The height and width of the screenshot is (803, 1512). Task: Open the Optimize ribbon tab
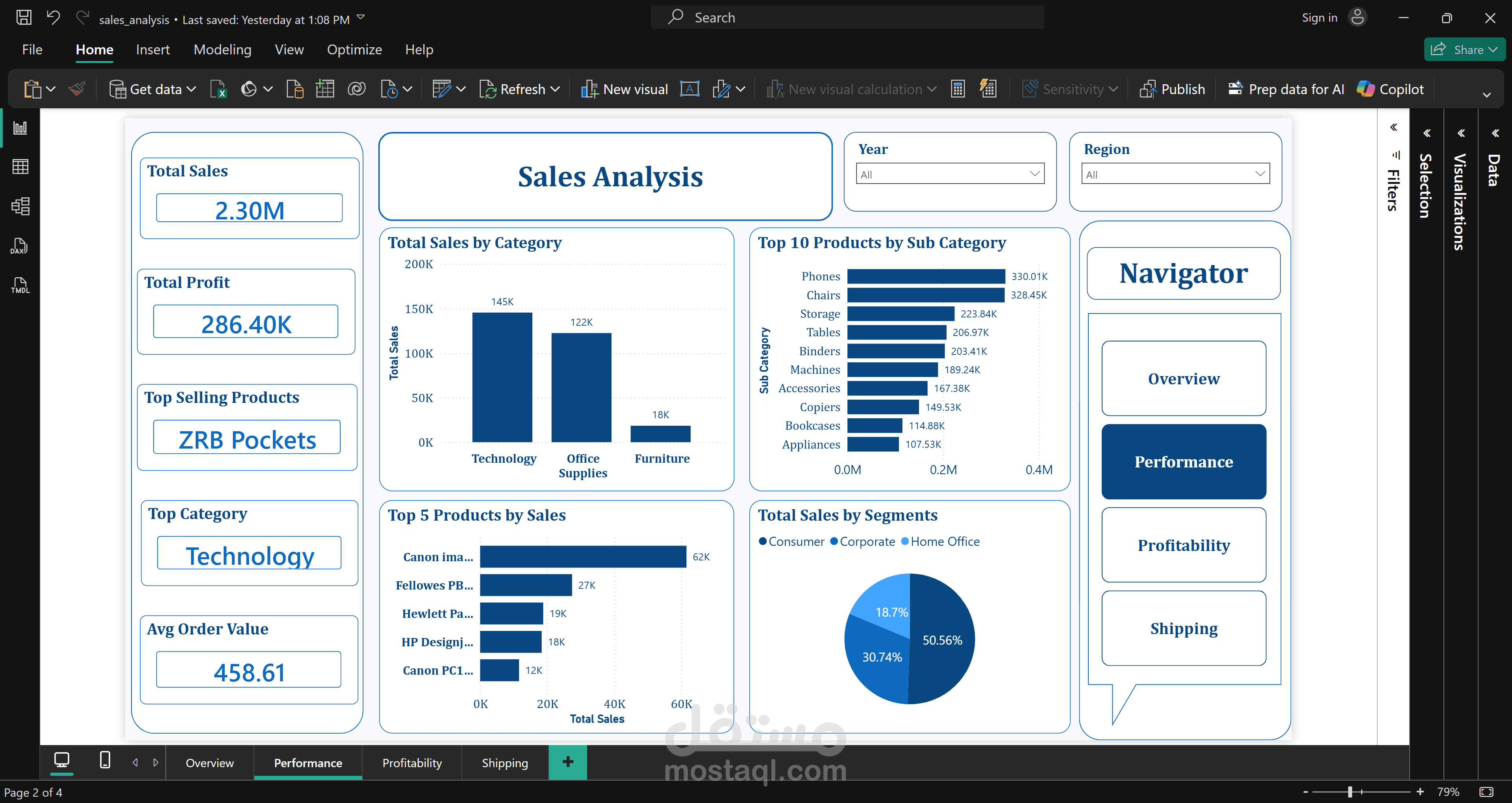[354, 50]
